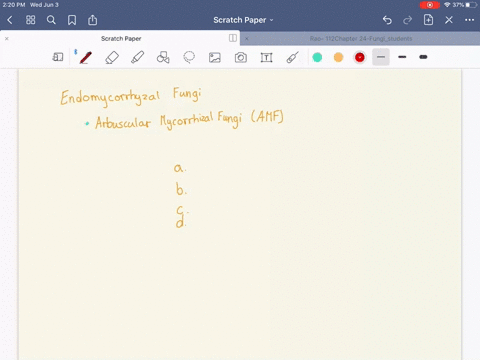Bookmark this page
The image size is (480, 360).
pos(72,20)
